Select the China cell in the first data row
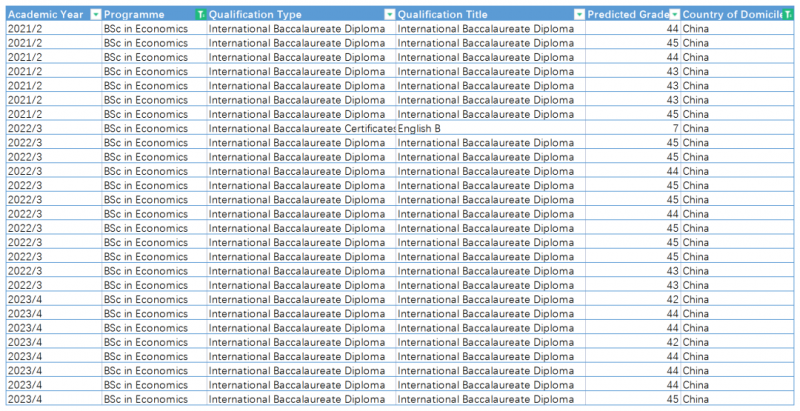The image size is (800, 411). tap(737, 29)
